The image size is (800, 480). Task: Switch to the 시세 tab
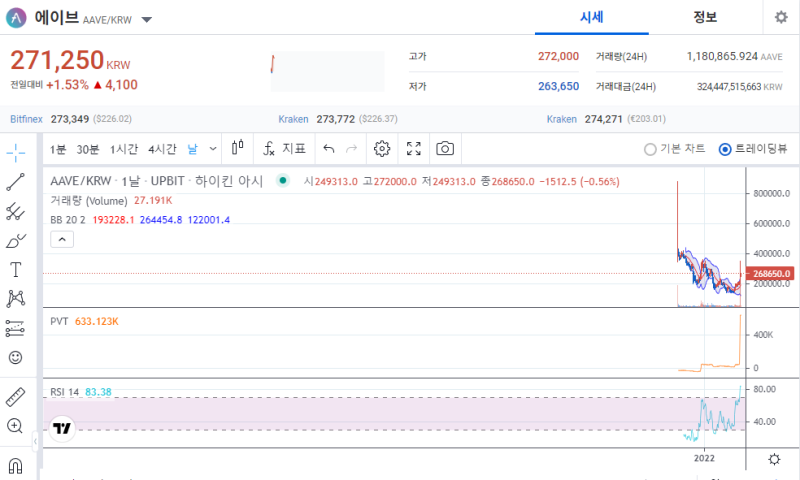(x=592, y=17)
